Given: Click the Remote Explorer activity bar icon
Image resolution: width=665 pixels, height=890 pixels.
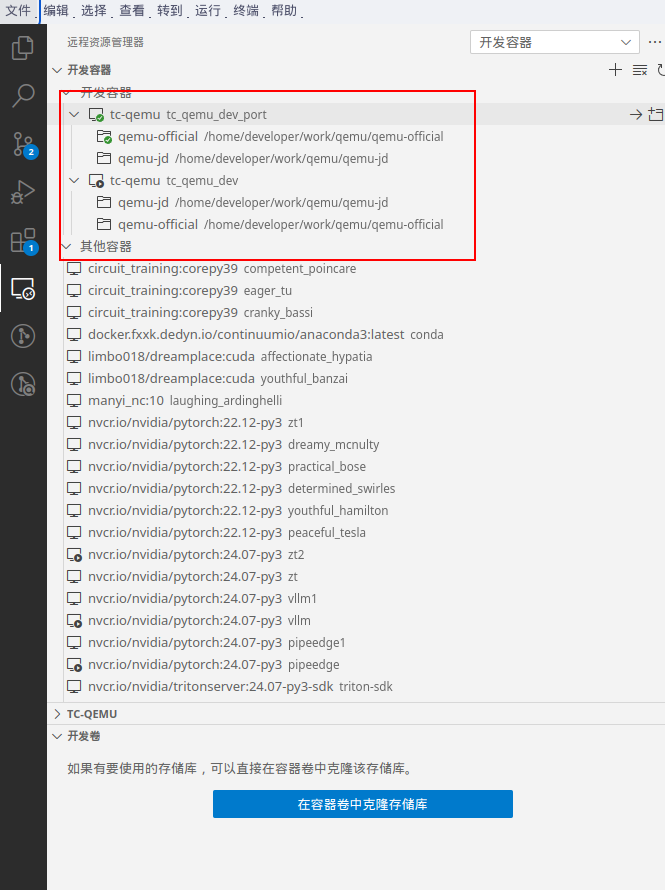Looking at the screenshot, I should [x=23, y=289].
